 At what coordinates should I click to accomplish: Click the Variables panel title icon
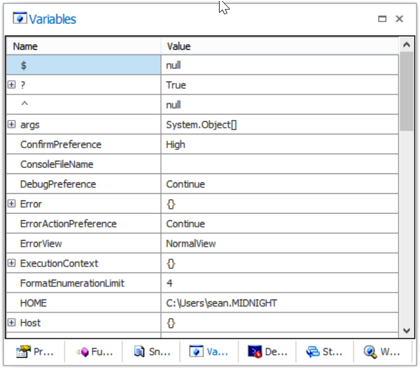tap(20, 18)
